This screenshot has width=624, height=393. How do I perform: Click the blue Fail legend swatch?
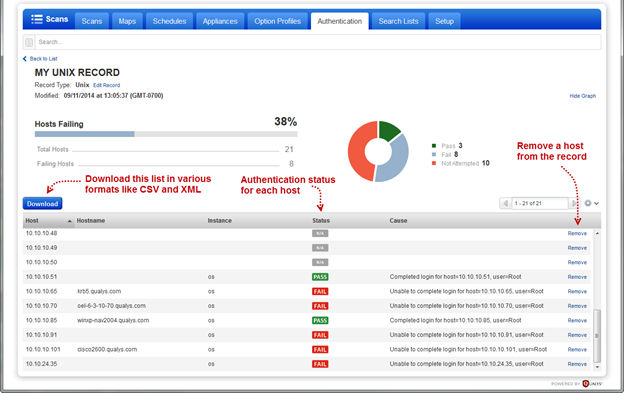point(434,154)
